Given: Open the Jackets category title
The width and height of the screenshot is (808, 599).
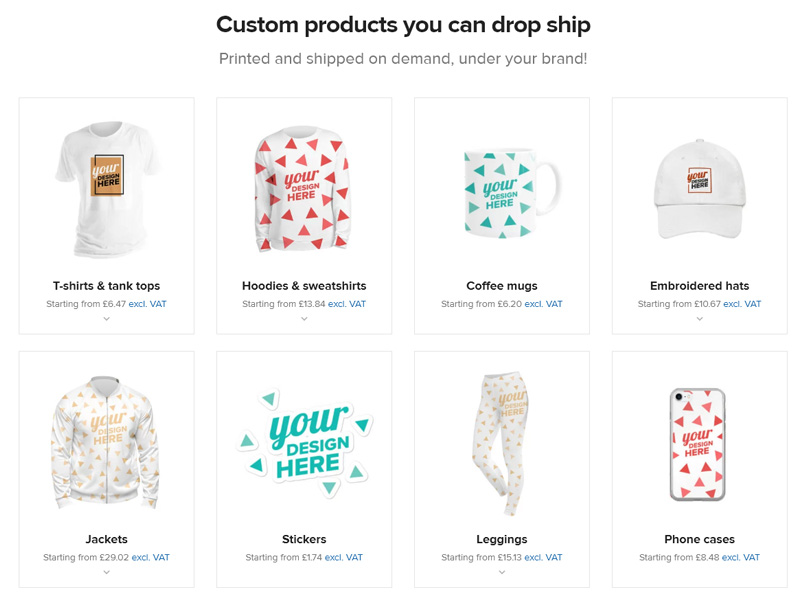Looking at the screenshot, I should tap(106, 539).
